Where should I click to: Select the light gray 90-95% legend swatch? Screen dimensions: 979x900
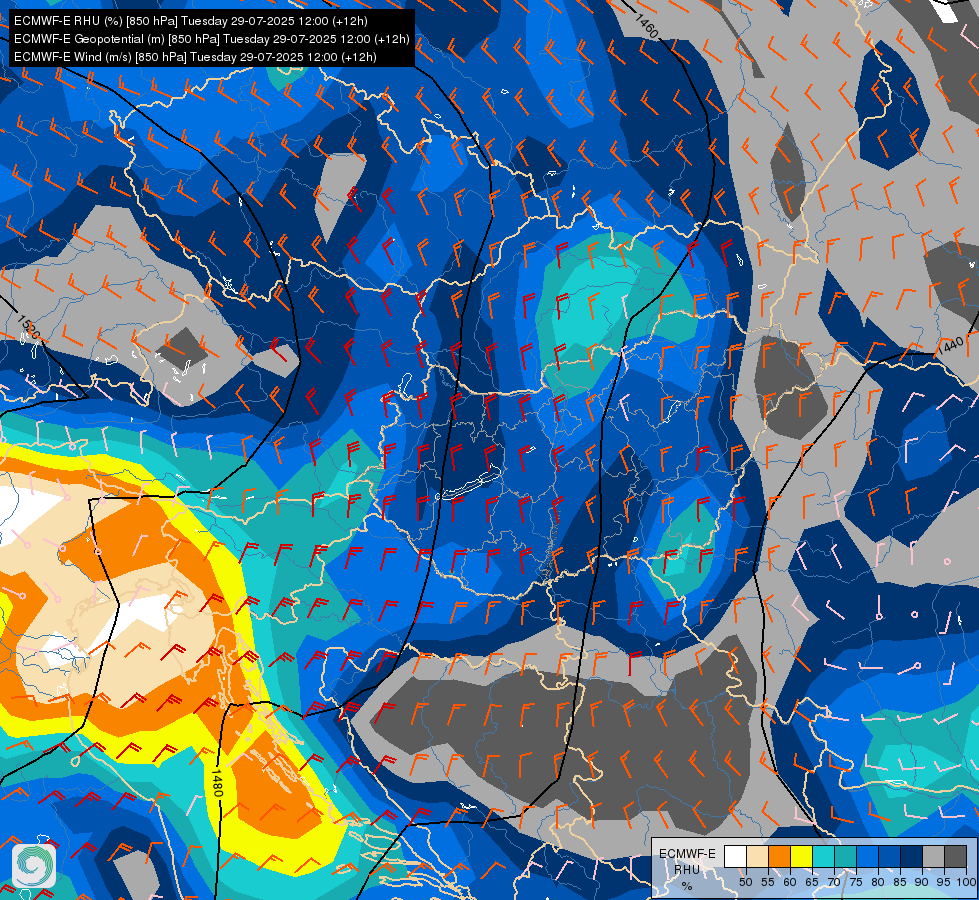[x=933, y=856]
